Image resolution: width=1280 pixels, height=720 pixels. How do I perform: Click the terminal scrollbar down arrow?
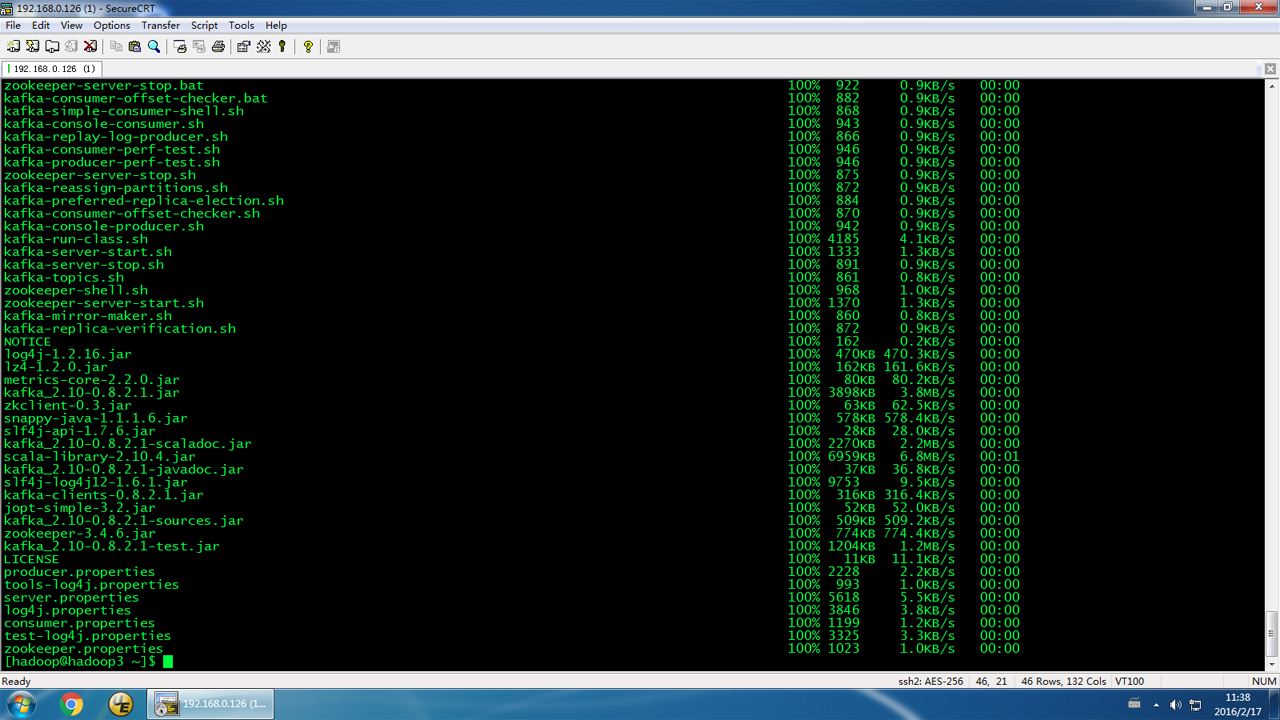point(1272,662)
